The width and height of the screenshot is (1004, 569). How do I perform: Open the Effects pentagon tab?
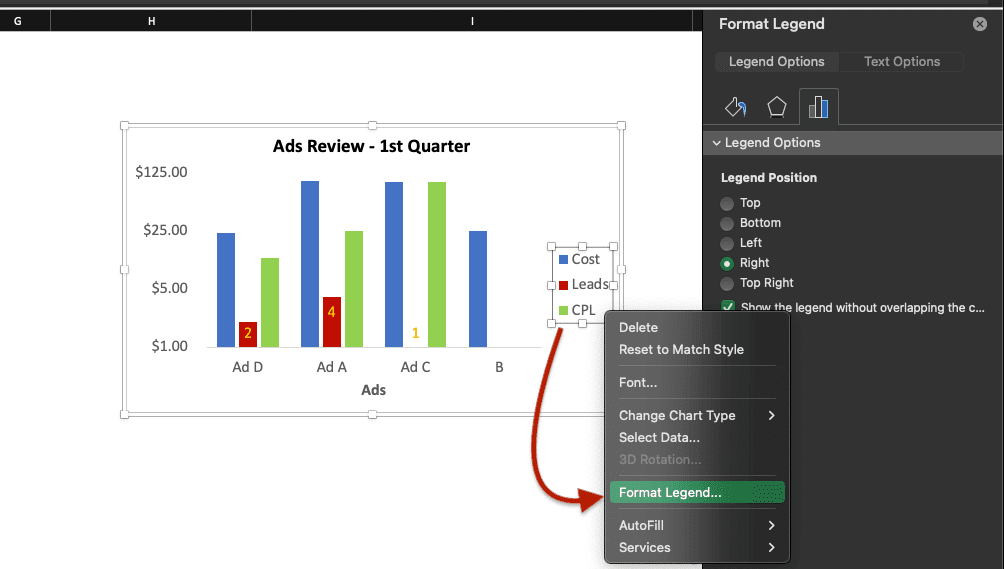coord(777,107)
